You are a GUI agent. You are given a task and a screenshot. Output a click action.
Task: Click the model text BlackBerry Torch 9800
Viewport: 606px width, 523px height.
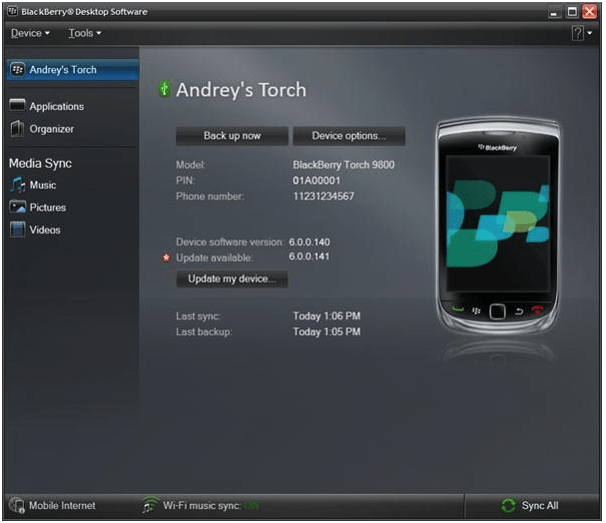click(x=344, y=165)
